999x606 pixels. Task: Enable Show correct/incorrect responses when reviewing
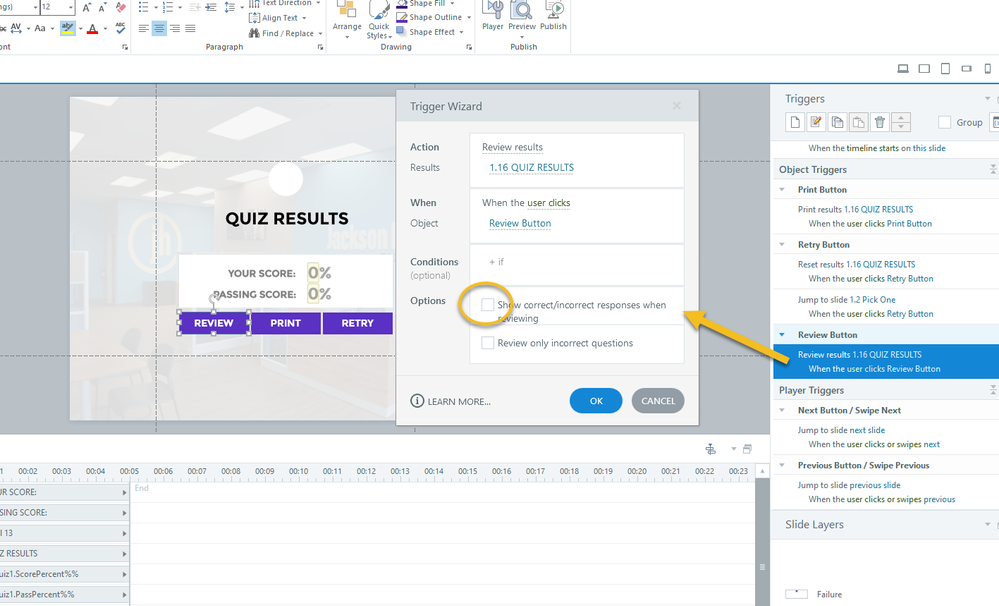coord(487,305)
